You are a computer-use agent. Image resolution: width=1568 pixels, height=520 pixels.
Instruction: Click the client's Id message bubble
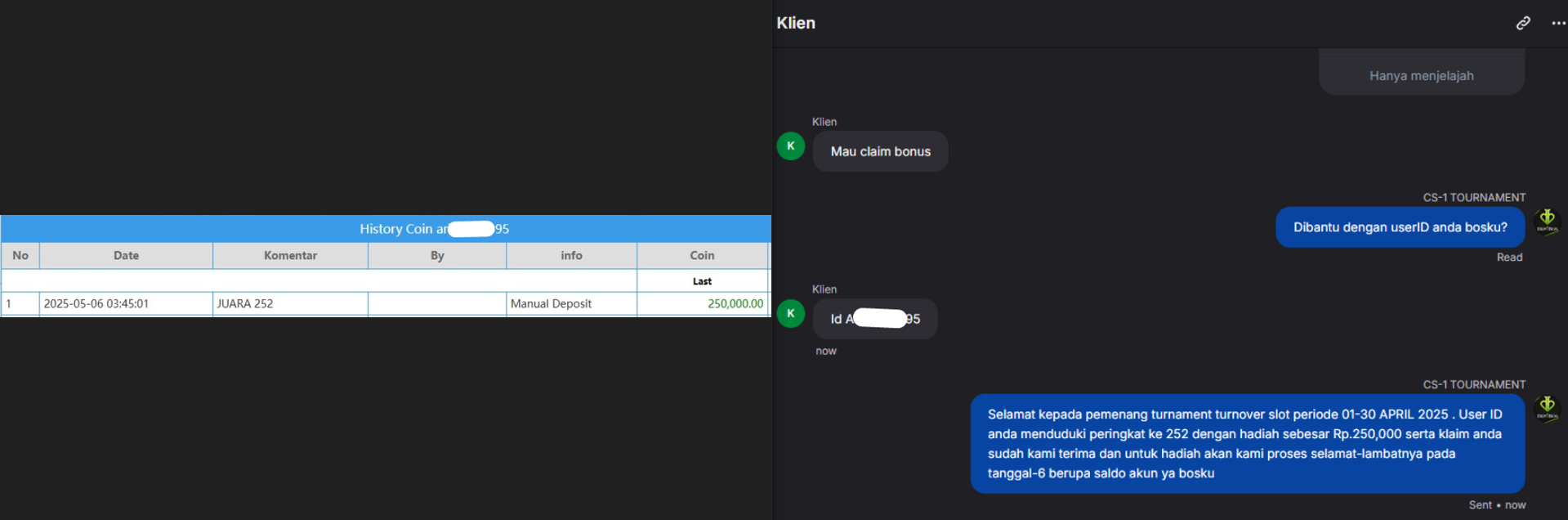[x=875, y=319]
